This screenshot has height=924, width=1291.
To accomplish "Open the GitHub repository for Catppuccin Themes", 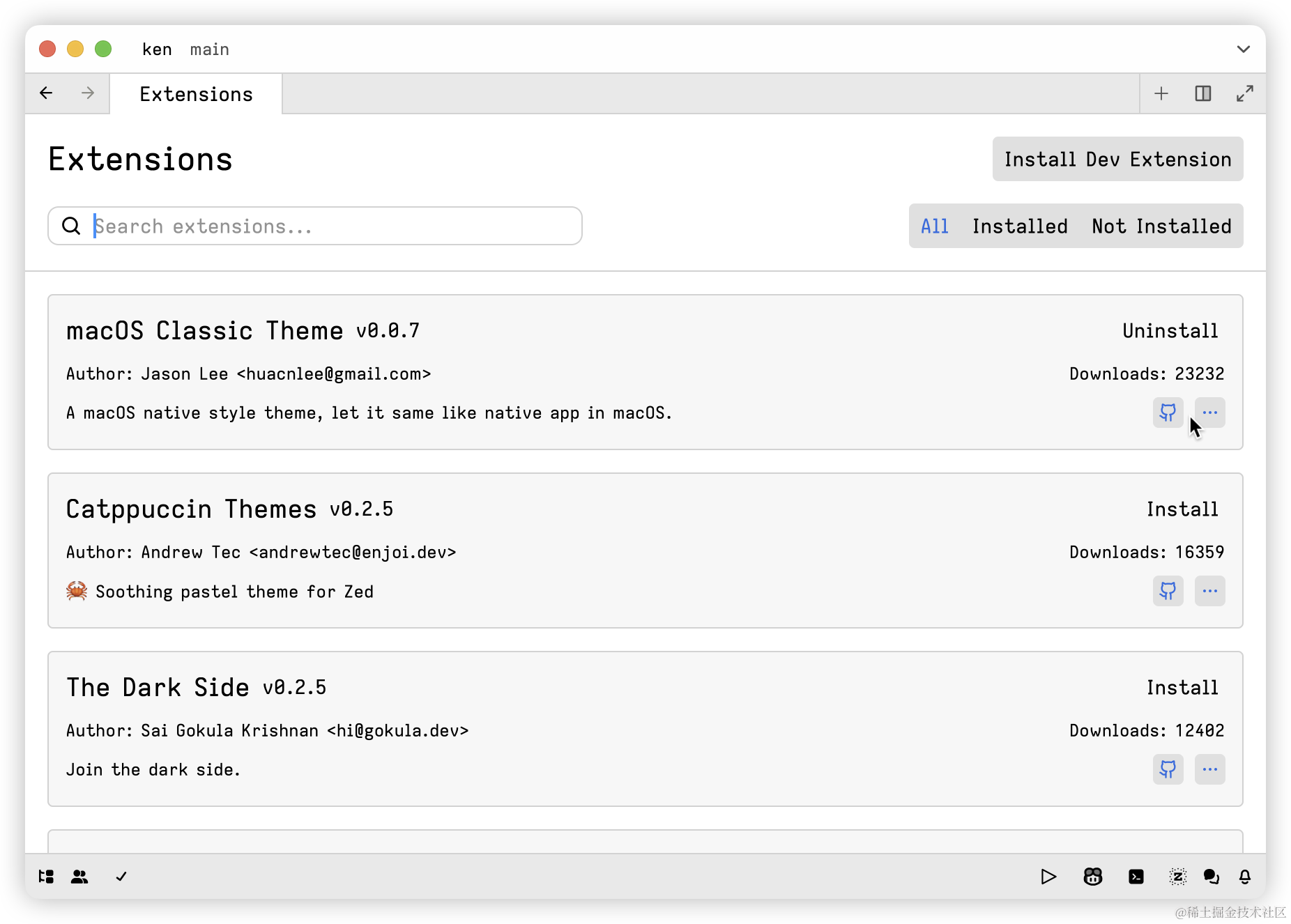I will pos(1168,591).
